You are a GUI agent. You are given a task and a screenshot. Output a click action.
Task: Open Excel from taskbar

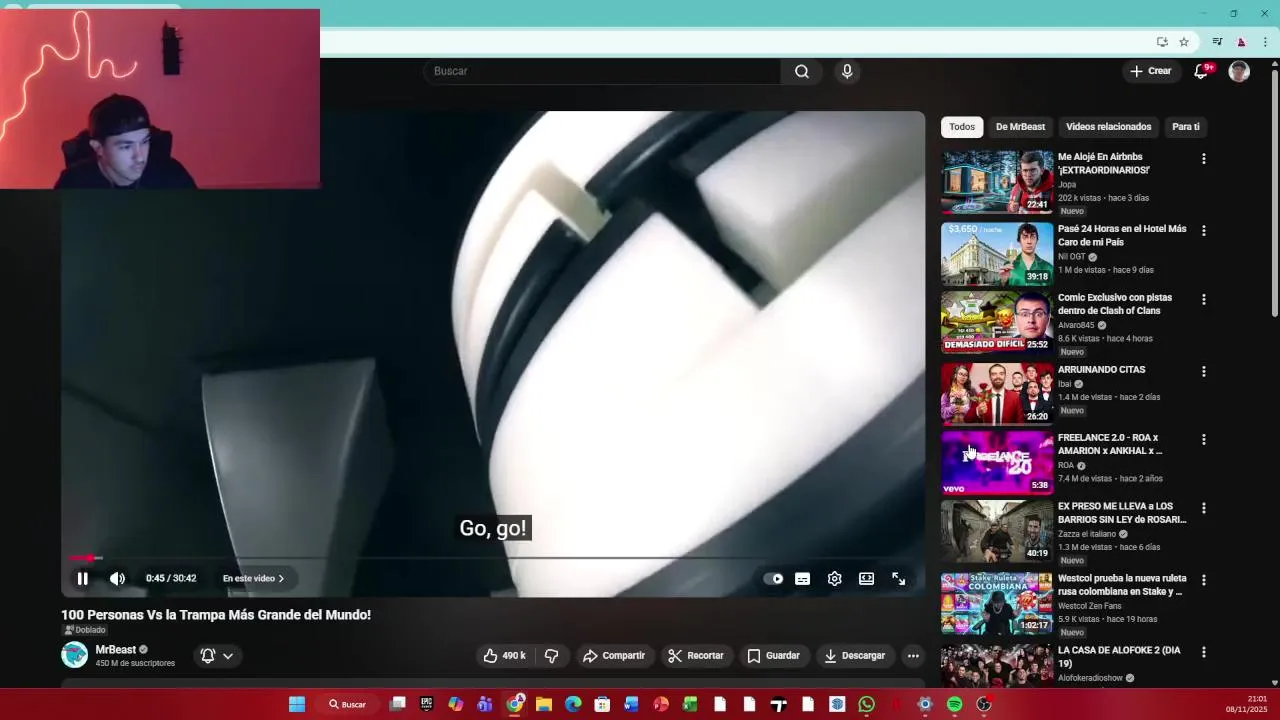(690, 704)
